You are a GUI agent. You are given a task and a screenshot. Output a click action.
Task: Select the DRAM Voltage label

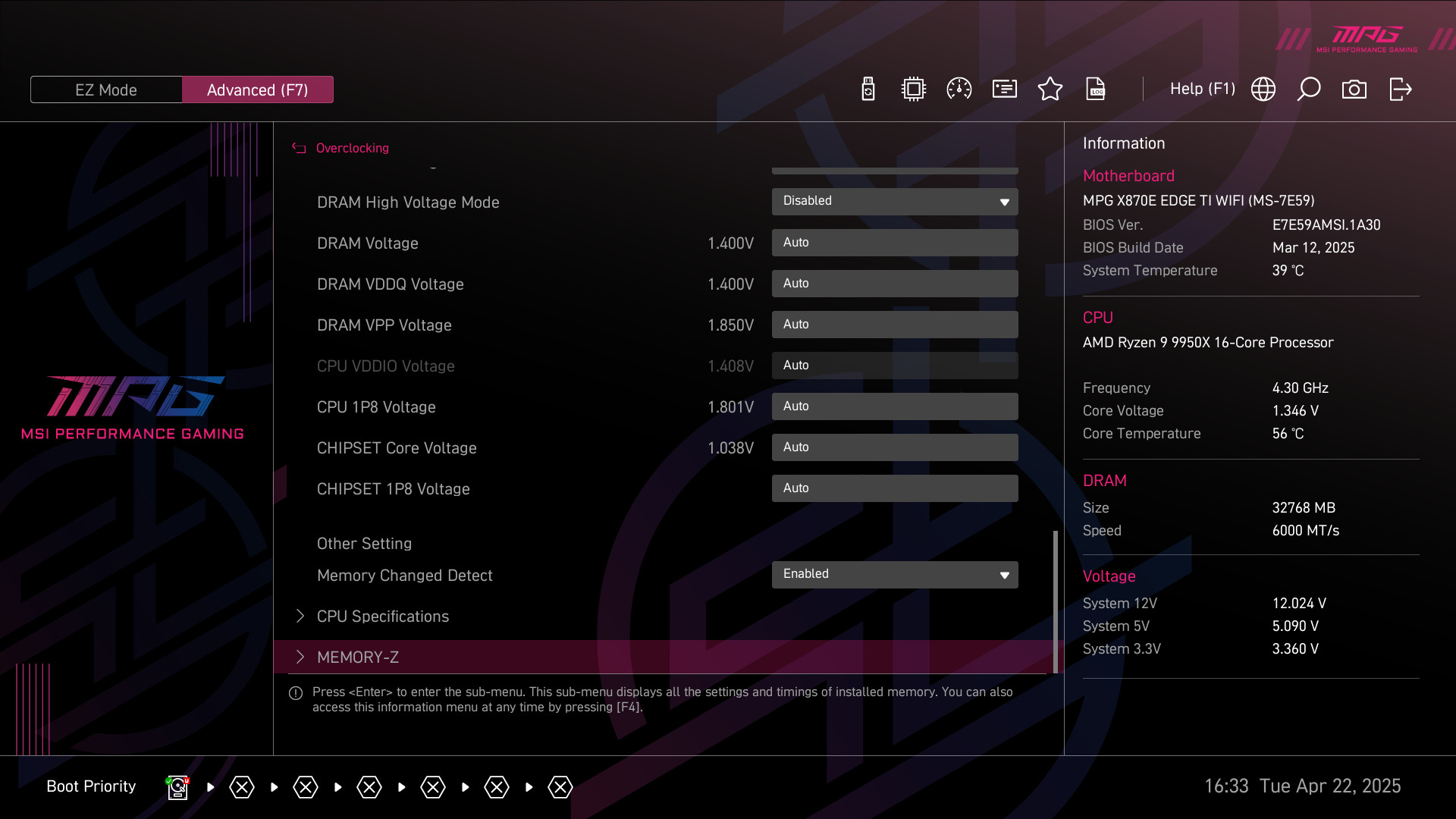click(368, 243)
